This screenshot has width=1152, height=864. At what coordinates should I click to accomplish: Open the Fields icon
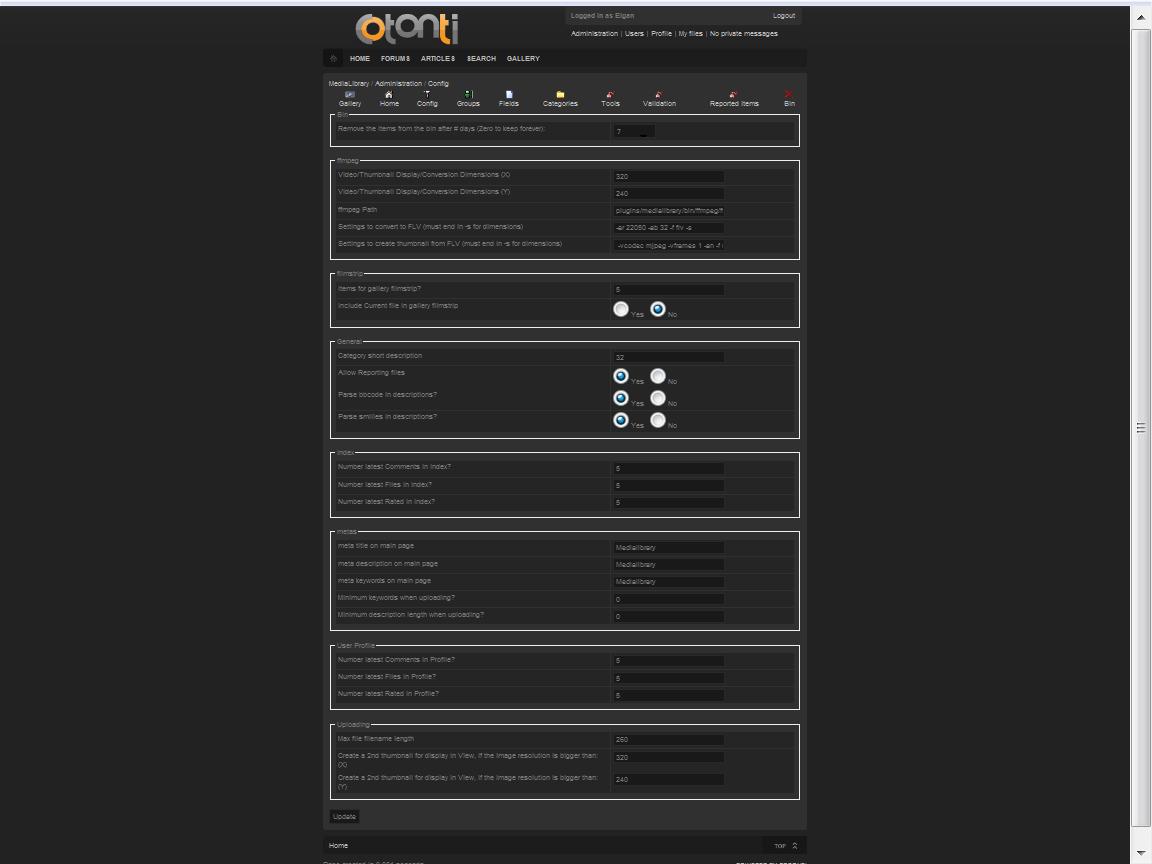click(x=509, y=95)
